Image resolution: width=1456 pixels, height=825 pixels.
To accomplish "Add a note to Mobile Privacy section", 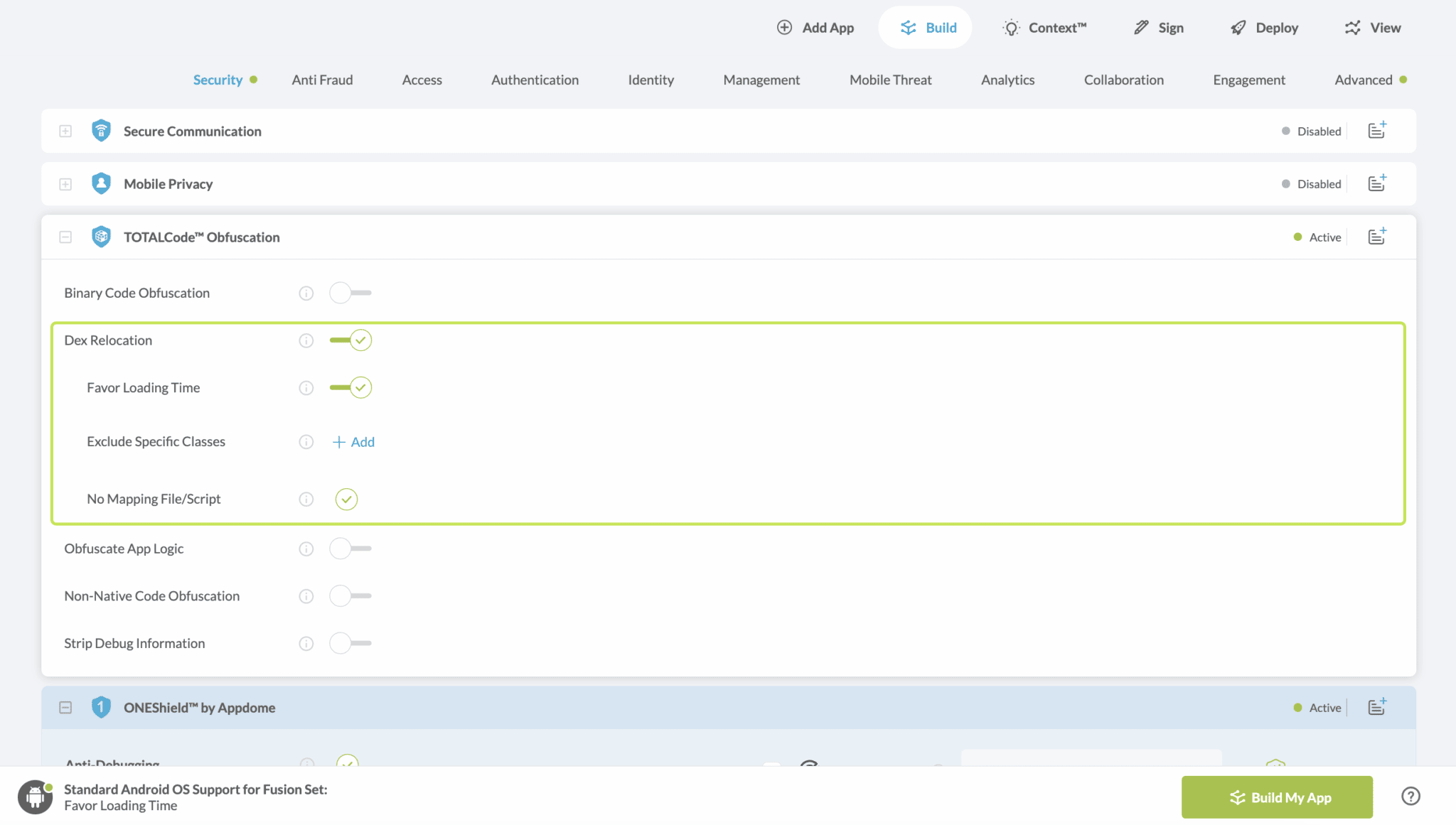I will 1376,183.
